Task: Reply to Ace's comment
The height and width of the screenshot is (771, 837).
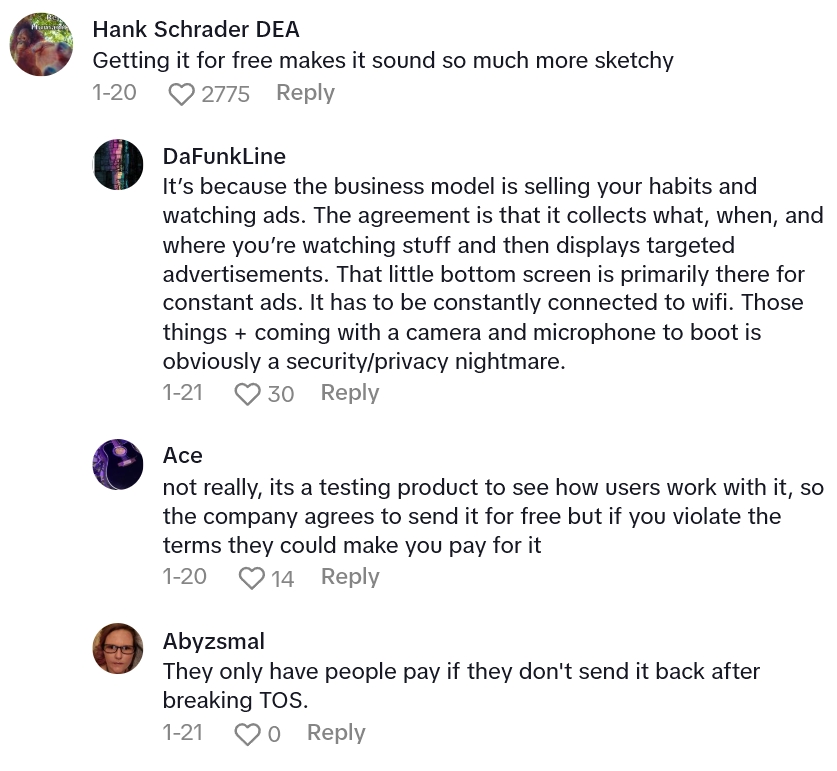Action: pos(350,577)
